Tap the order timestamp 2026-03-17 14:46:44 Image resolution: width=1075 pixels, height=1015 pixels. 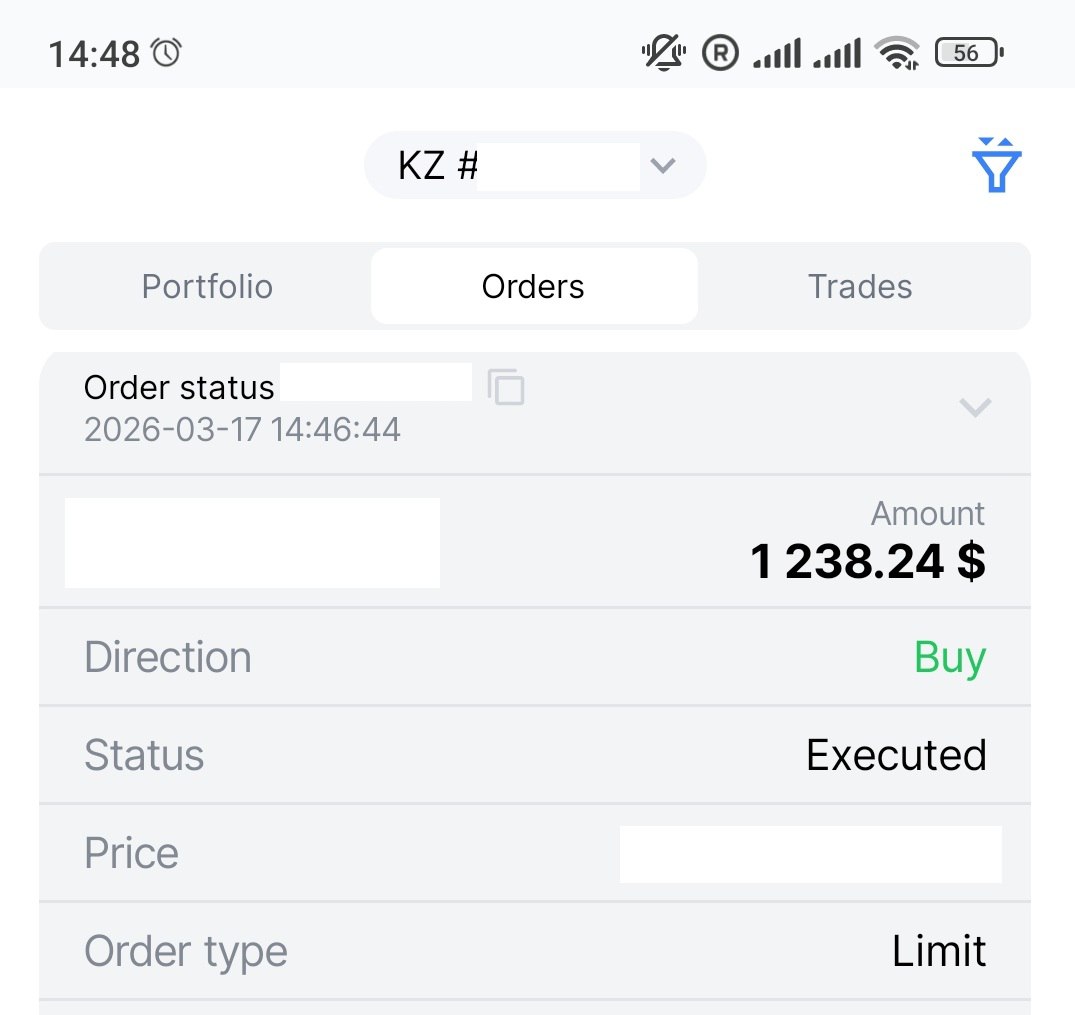click(x=242, y=430)
